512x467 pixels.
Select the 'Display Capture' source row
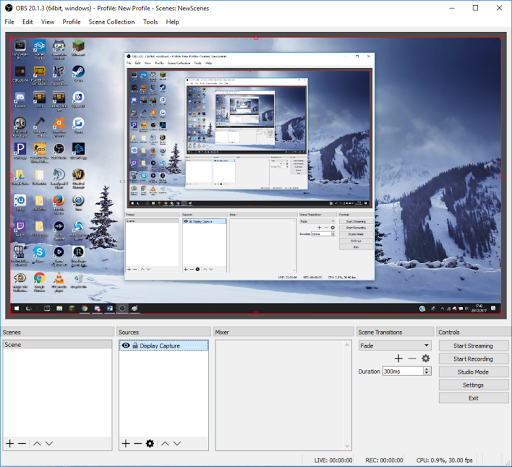click(163, 346)
